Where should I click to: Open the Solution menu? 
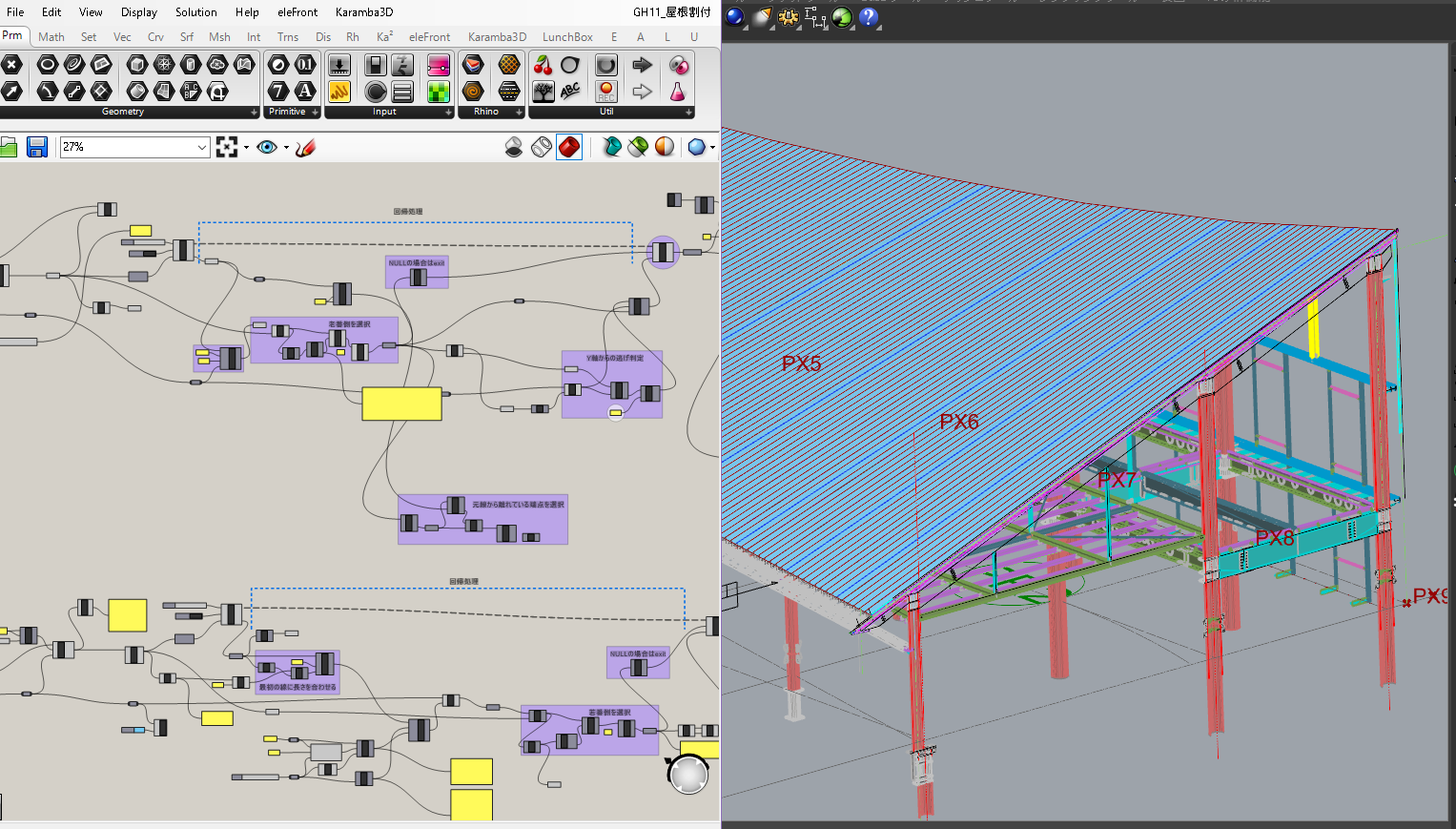[196, 12]
